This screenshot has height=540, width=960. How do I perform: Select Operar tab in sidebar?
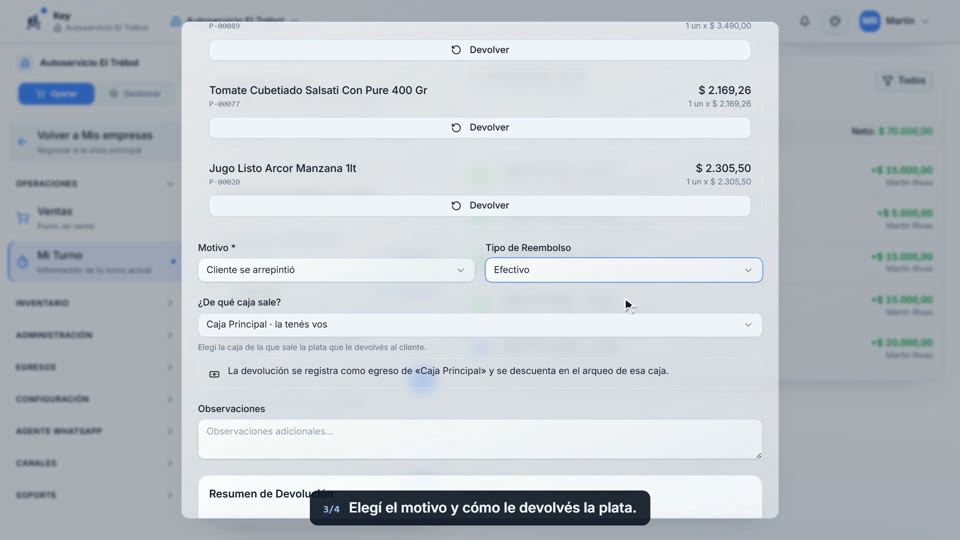click(56, 94)
